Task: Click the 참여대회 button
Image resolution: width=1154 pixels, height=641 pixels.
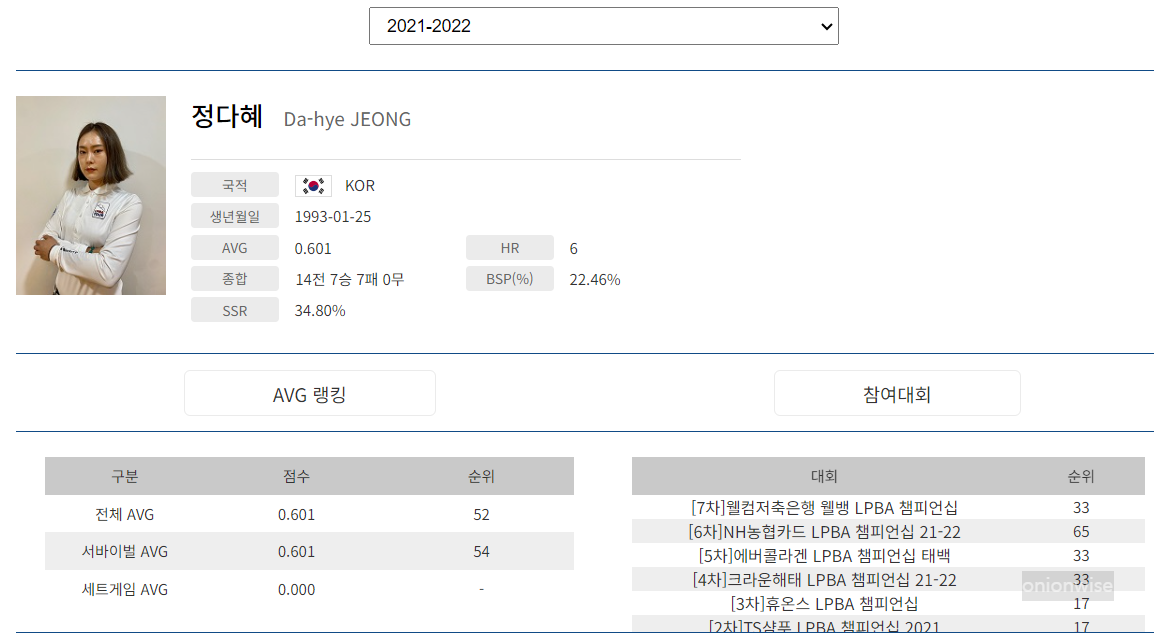Action: pyautogui.click(x=896, y=393)
